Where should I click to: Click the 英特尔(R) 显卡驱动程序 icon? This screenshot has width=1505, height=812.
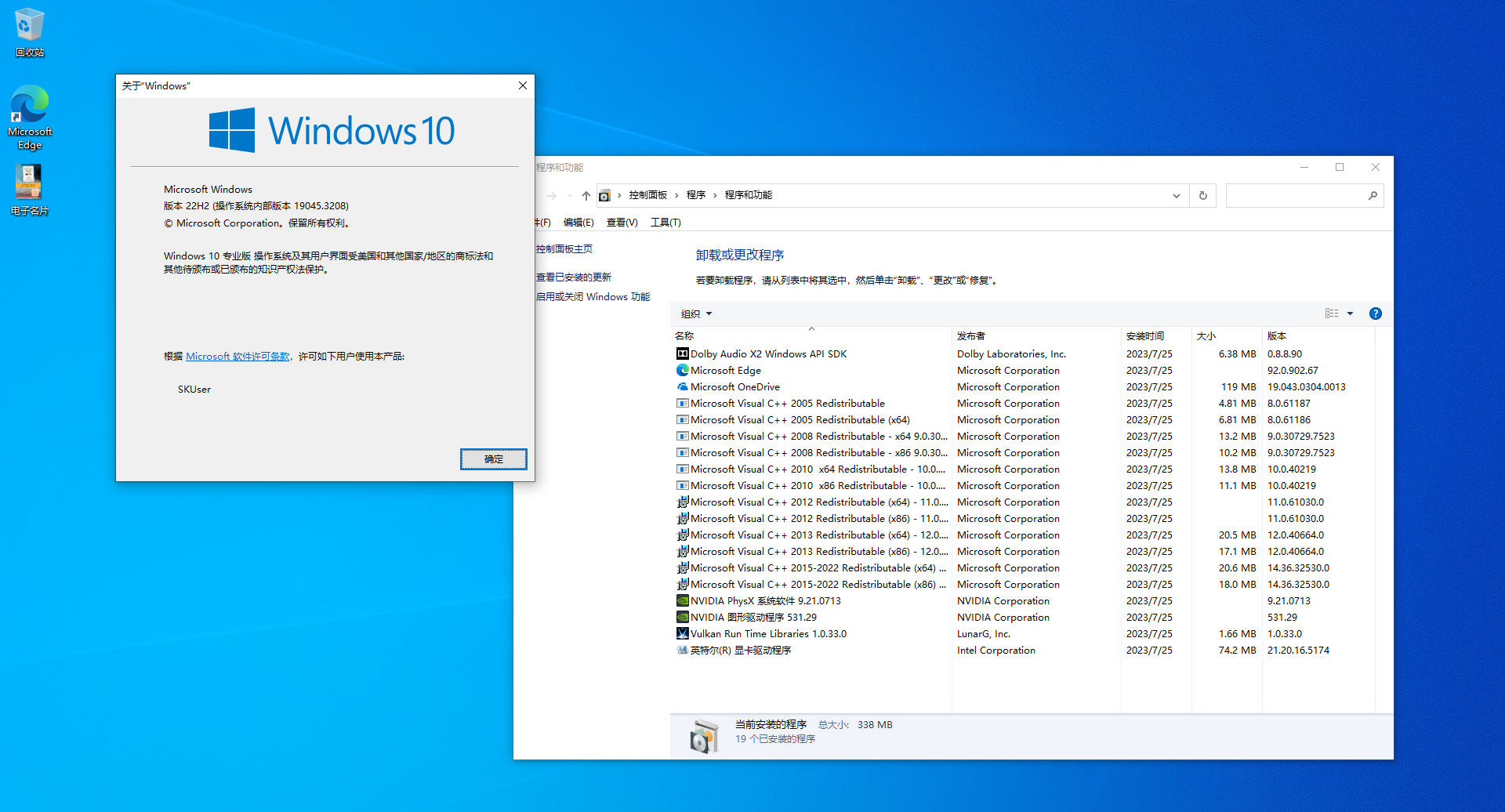[683, 651]
